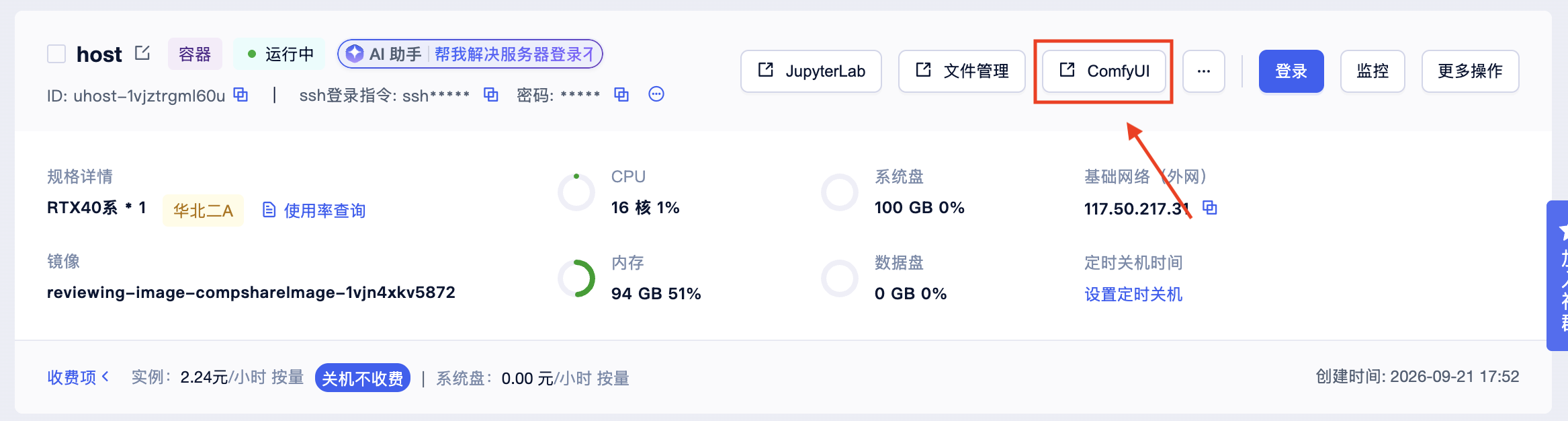The image size is (1568, 421).
Task: Open the 监控 monitoring view
Action: click(x=1373, y=71)
